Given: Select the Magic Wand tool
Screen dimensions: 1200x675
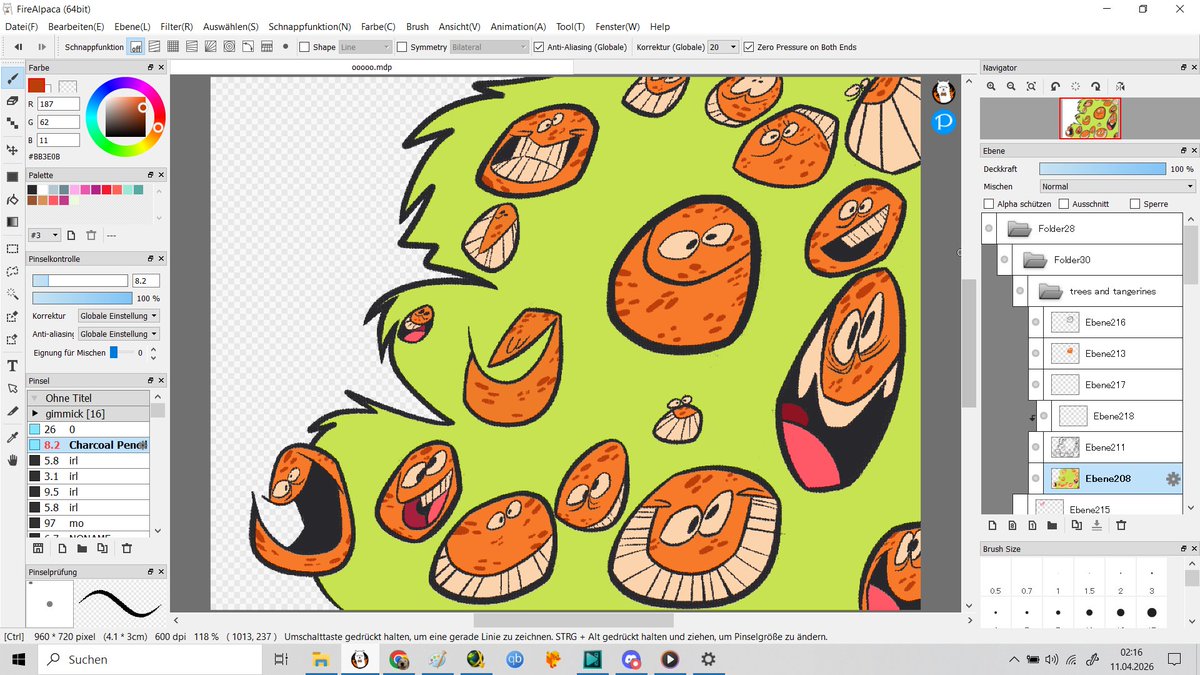Looking at the screenshot, I should tap(12, 294).
